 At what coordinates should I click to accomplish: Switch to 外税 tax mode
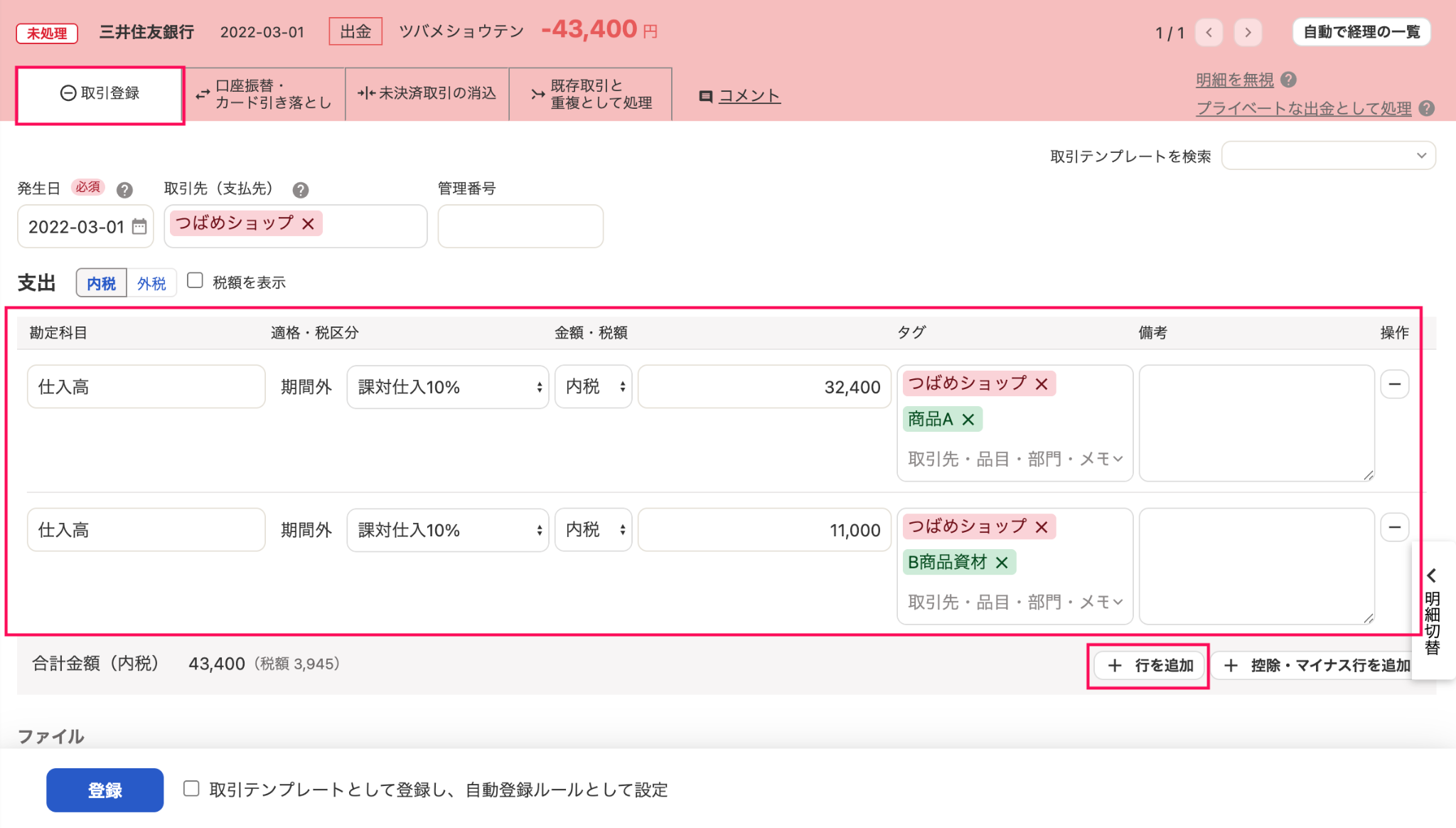pyautogui.click(x=151, y=283)
